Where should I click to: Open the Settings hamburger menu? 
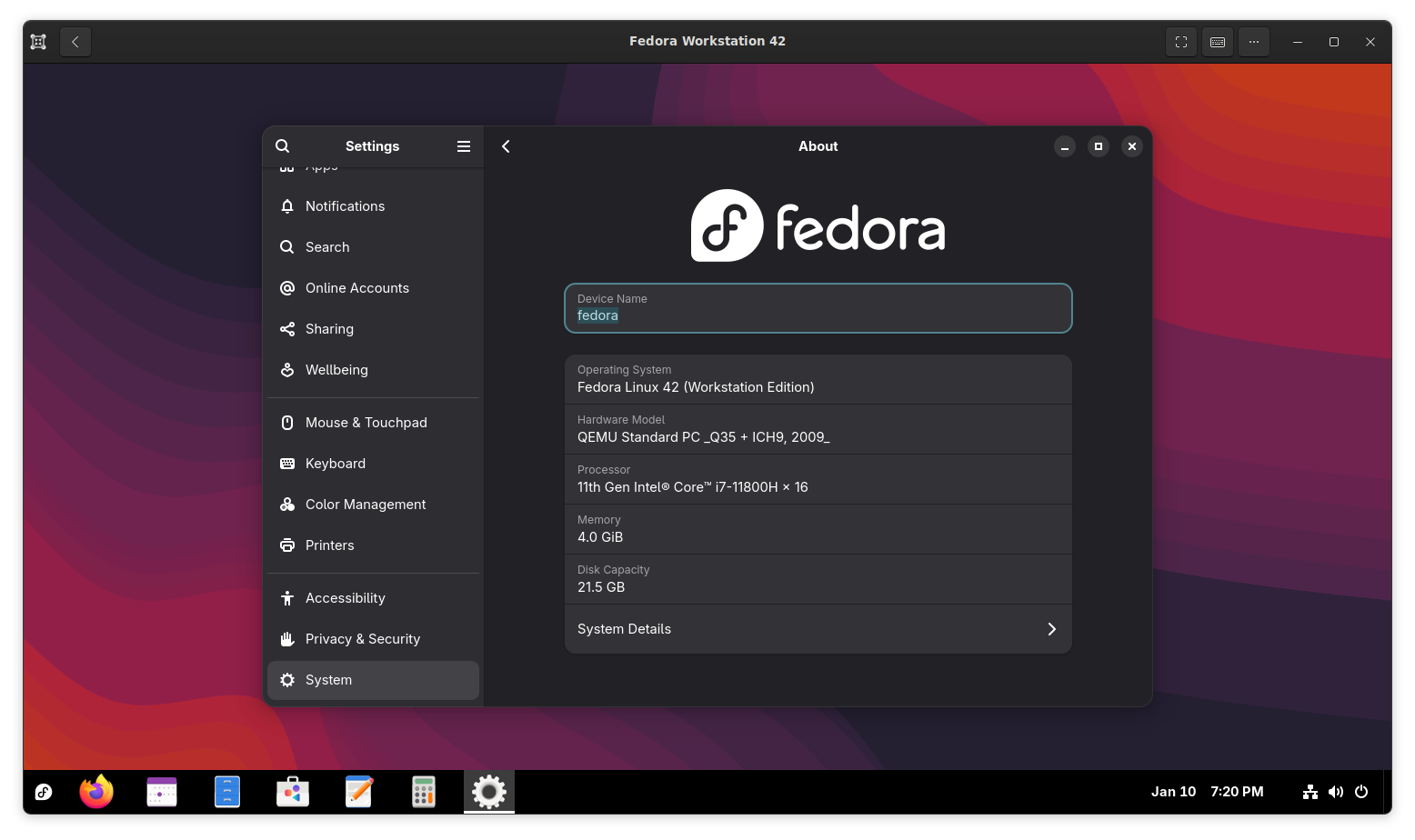click(463, 146)
